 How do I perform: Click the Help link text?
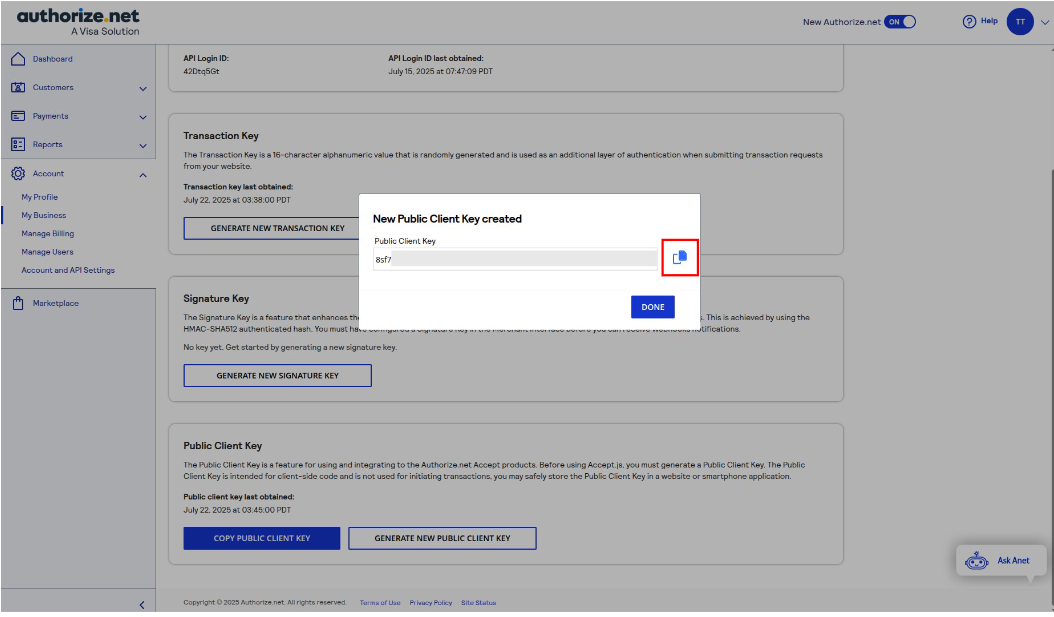click(989, 21)
